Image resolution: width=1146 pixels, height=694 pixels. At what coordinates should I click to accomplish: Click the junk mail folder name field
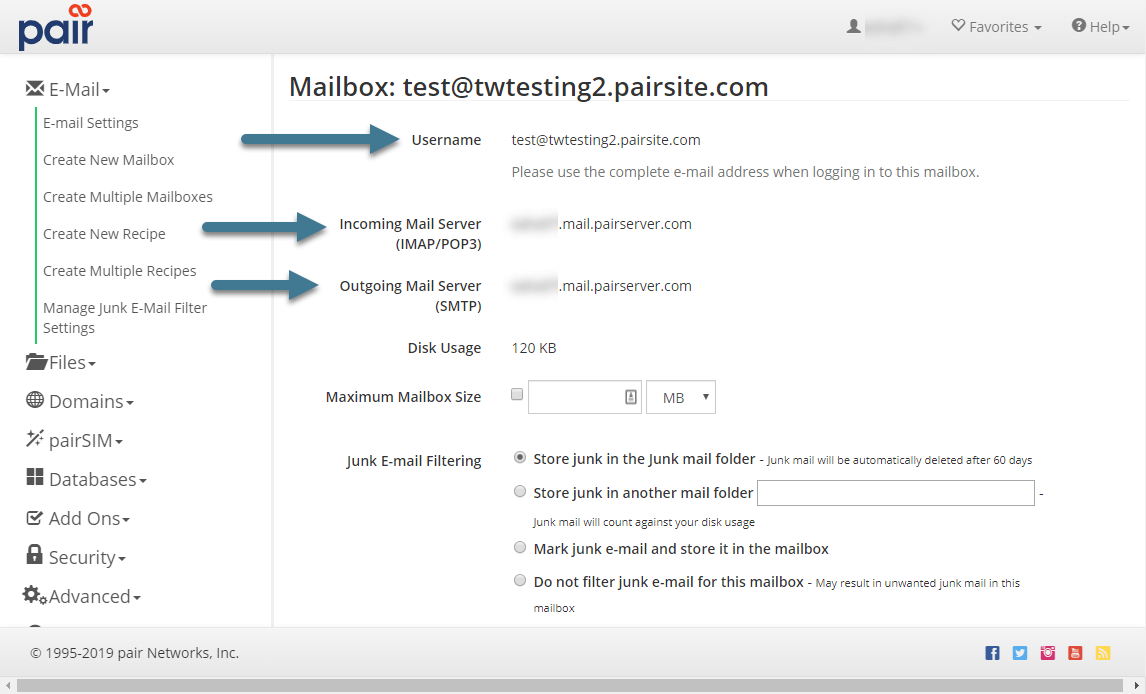point(895,492)
